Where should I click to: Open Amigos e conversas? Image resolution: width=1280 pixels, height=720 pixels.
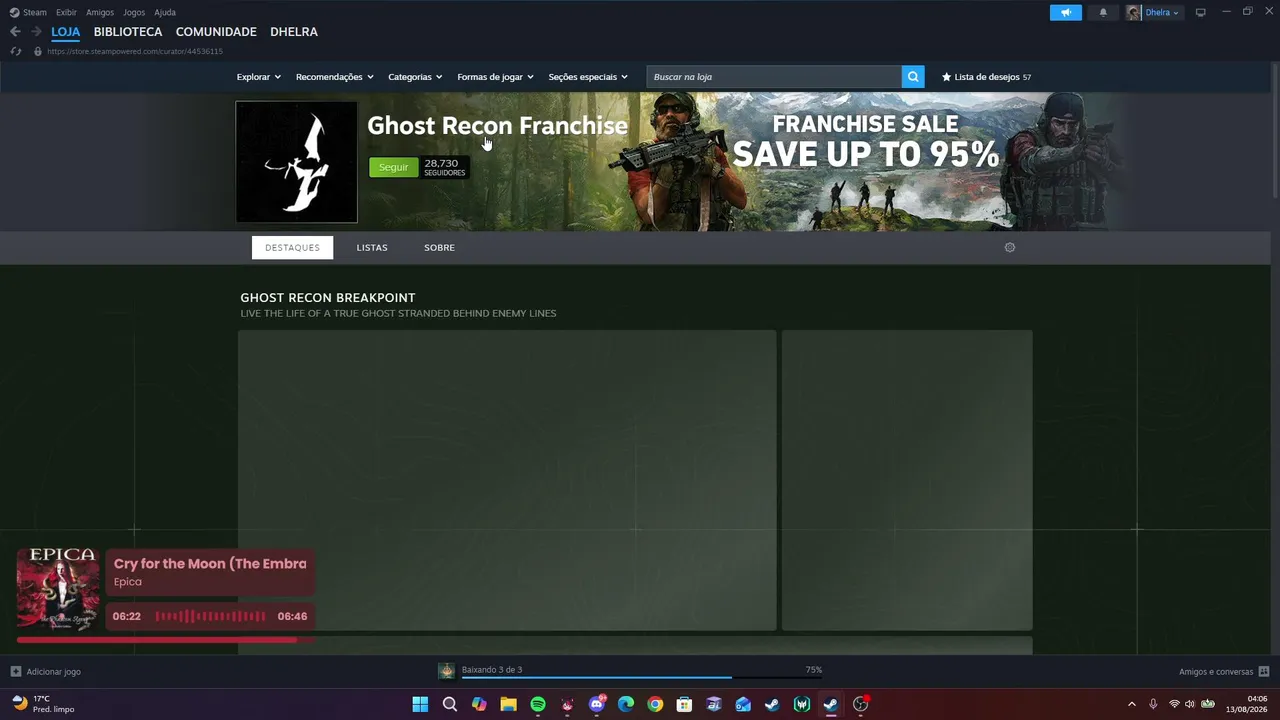click(x=1216, y=672)
